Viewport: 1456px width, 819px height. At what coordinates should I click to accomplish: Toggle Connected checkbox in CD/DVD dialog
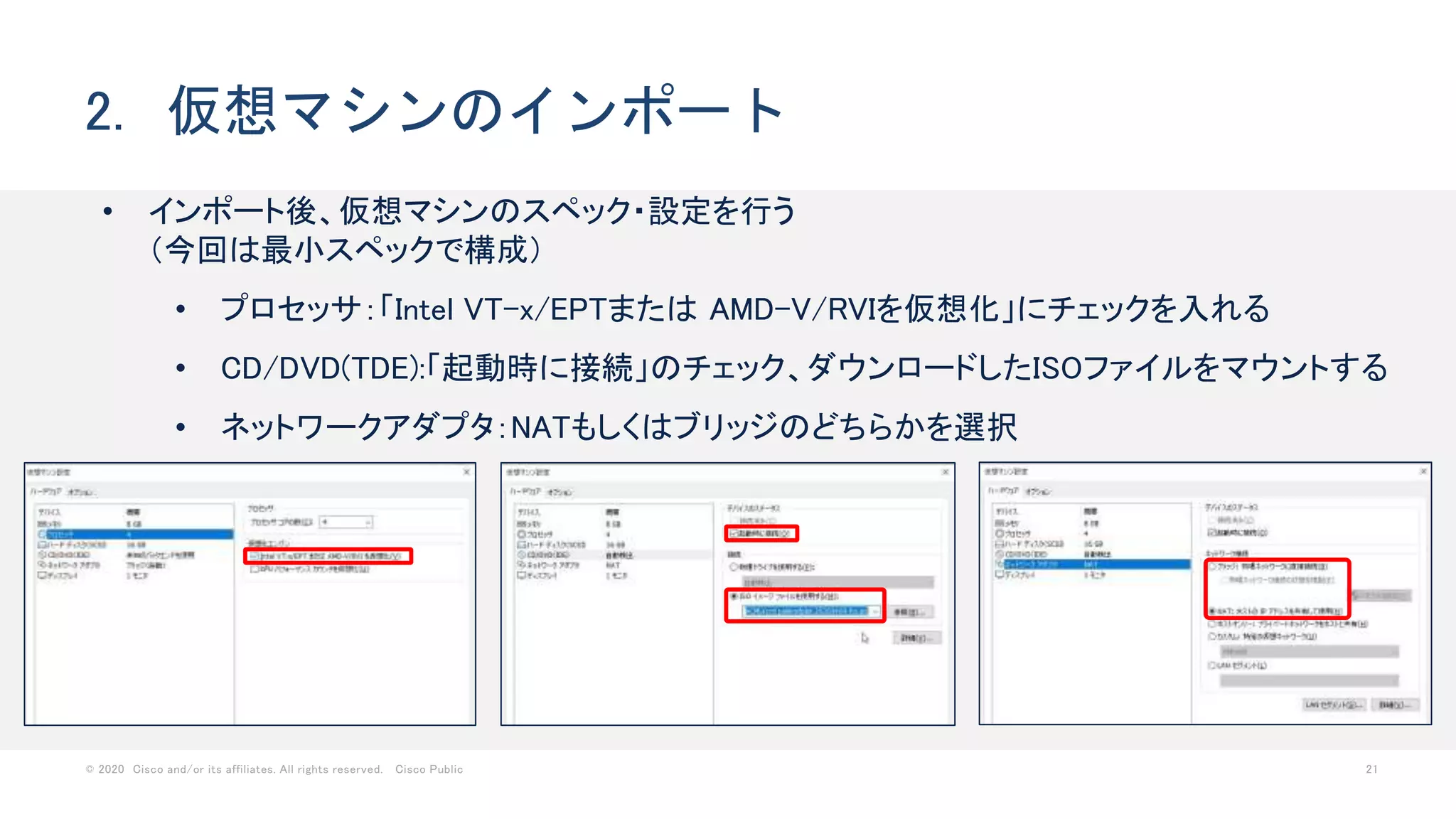pyautogui.click(x=734, y=521)
